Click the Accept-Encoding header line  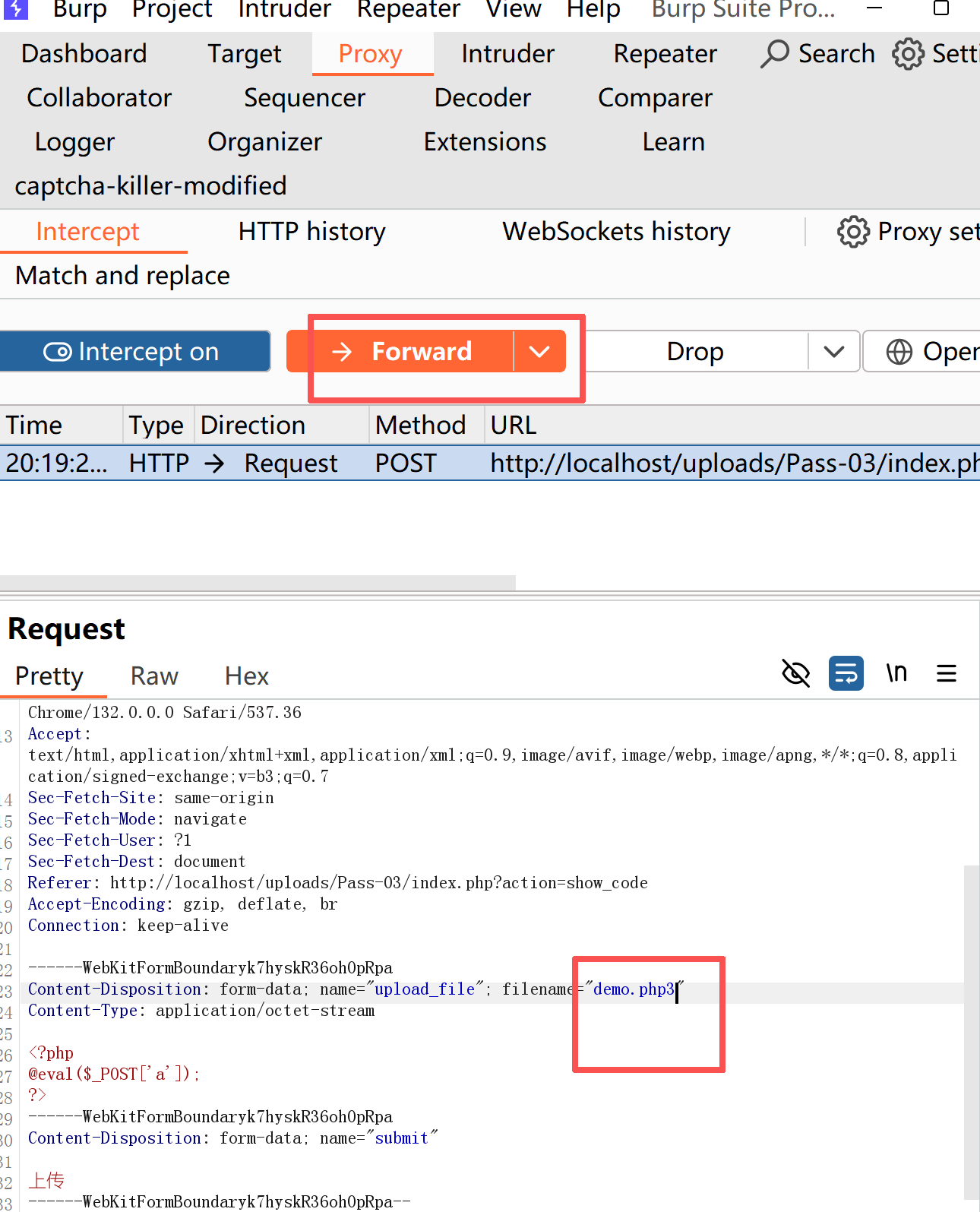click(182, 904)
